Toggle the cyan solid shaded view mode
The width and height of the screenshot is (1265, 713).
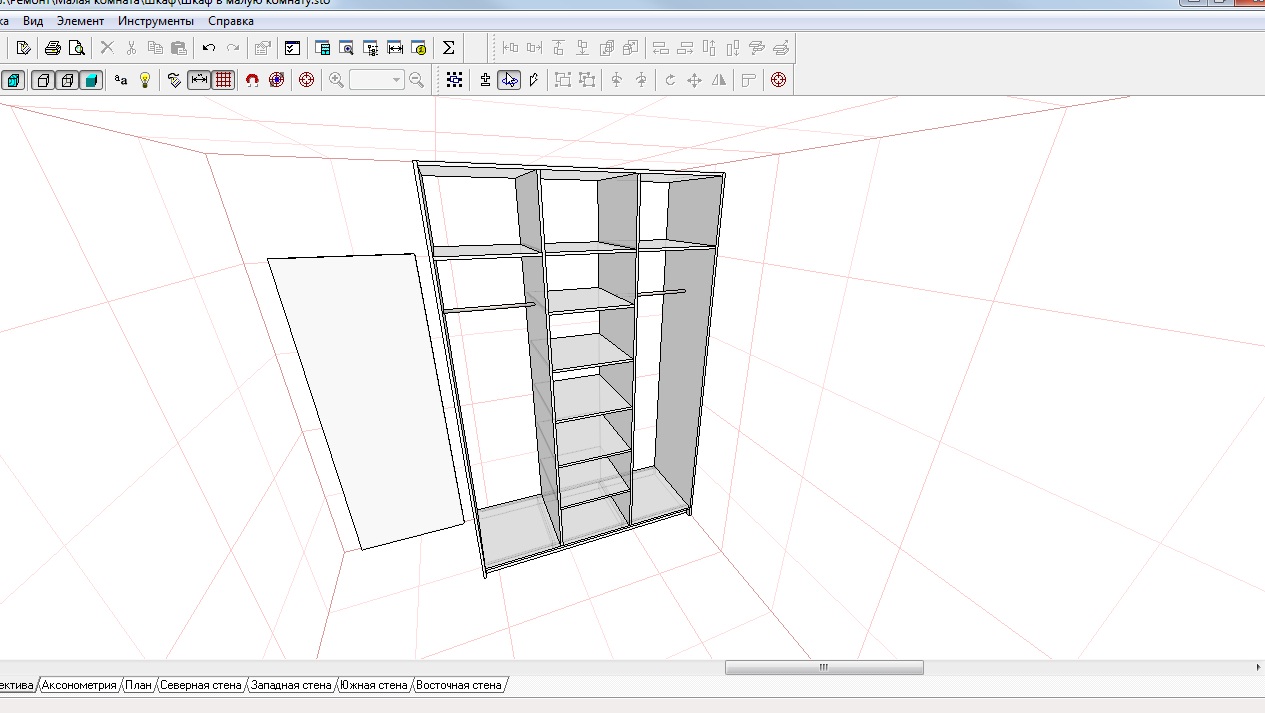click(91, 80)
